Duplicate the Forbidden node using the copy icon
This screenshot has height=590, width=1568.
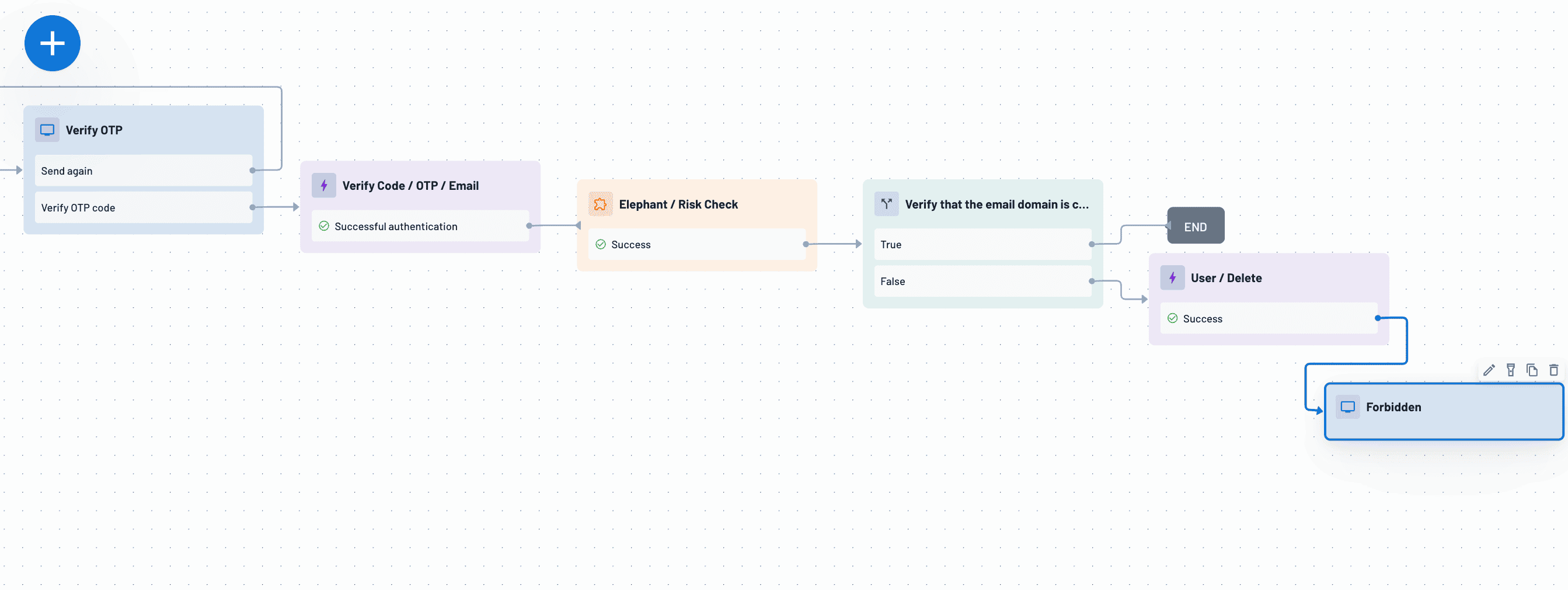1533,370
